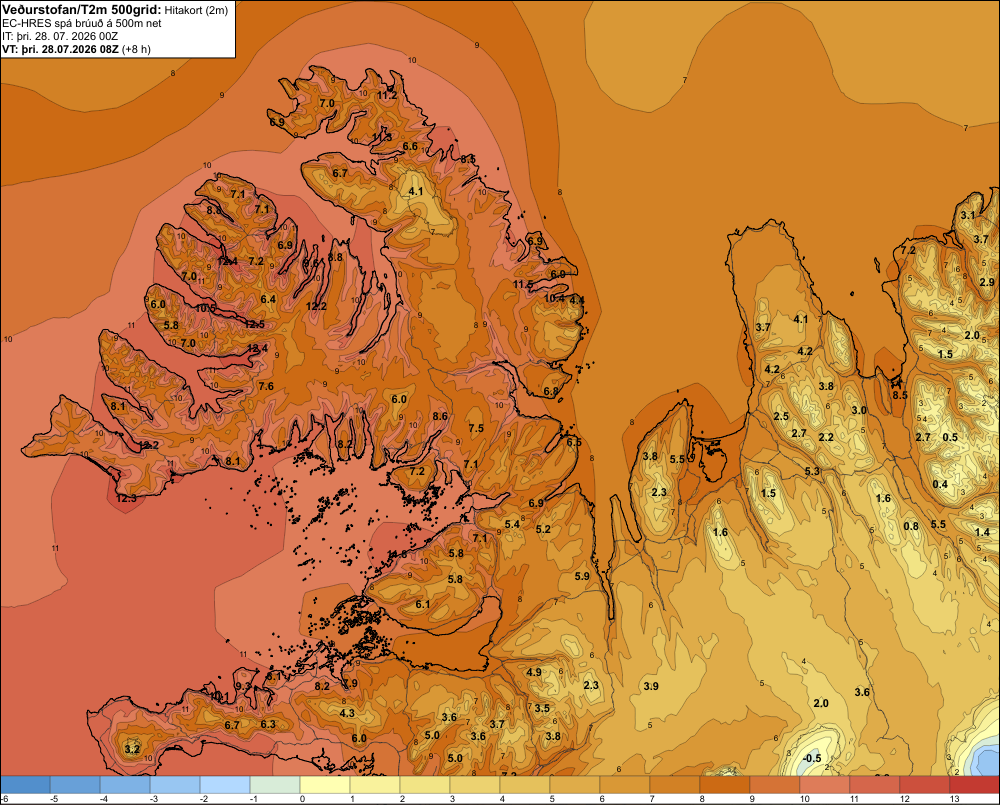Click the 7.5 temperature value inland
The height and width of the screenshot is (805, 1000).
coord(476,429)
